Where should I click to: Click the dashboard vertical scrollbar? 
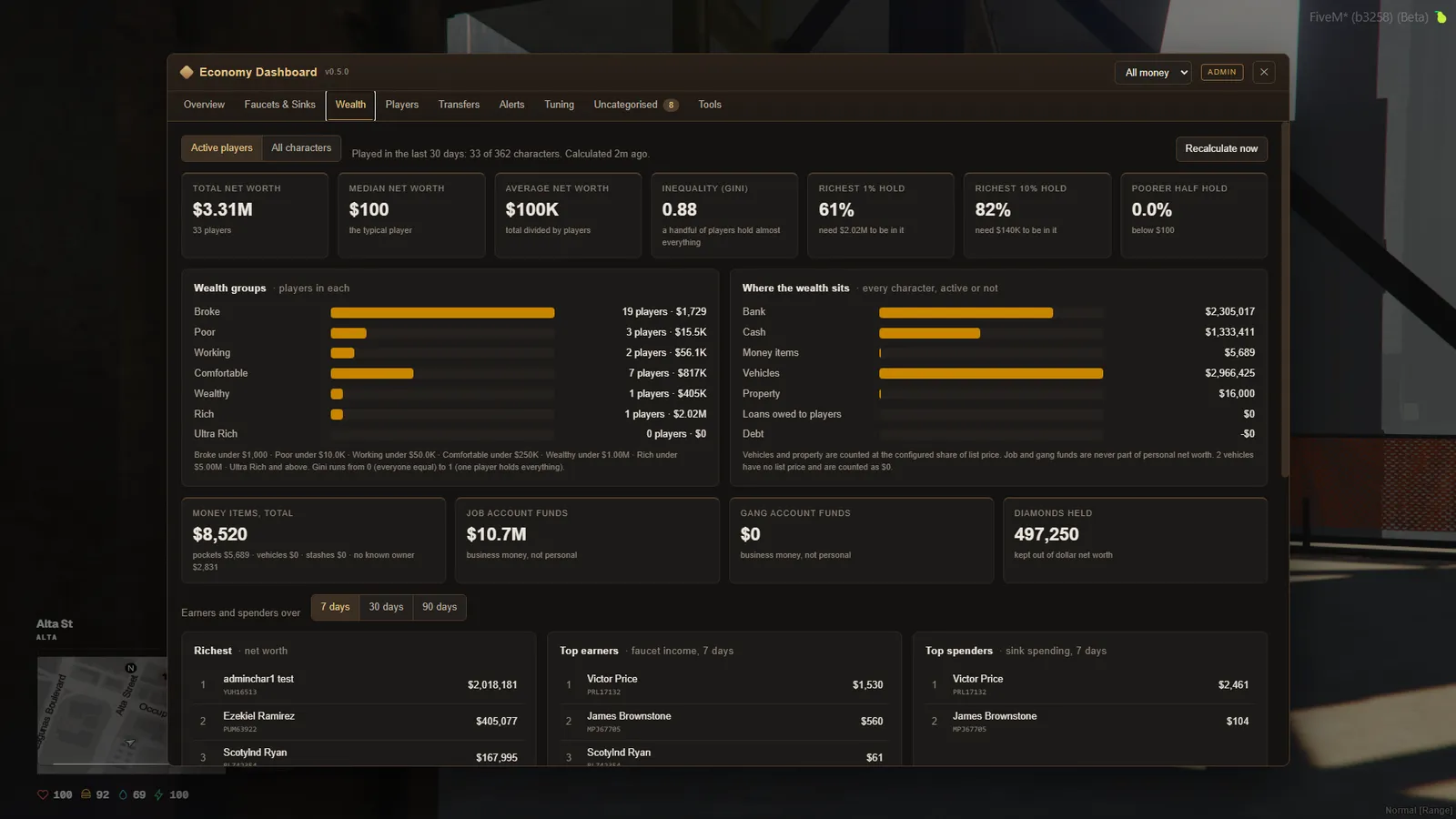tap(1285, 298)
